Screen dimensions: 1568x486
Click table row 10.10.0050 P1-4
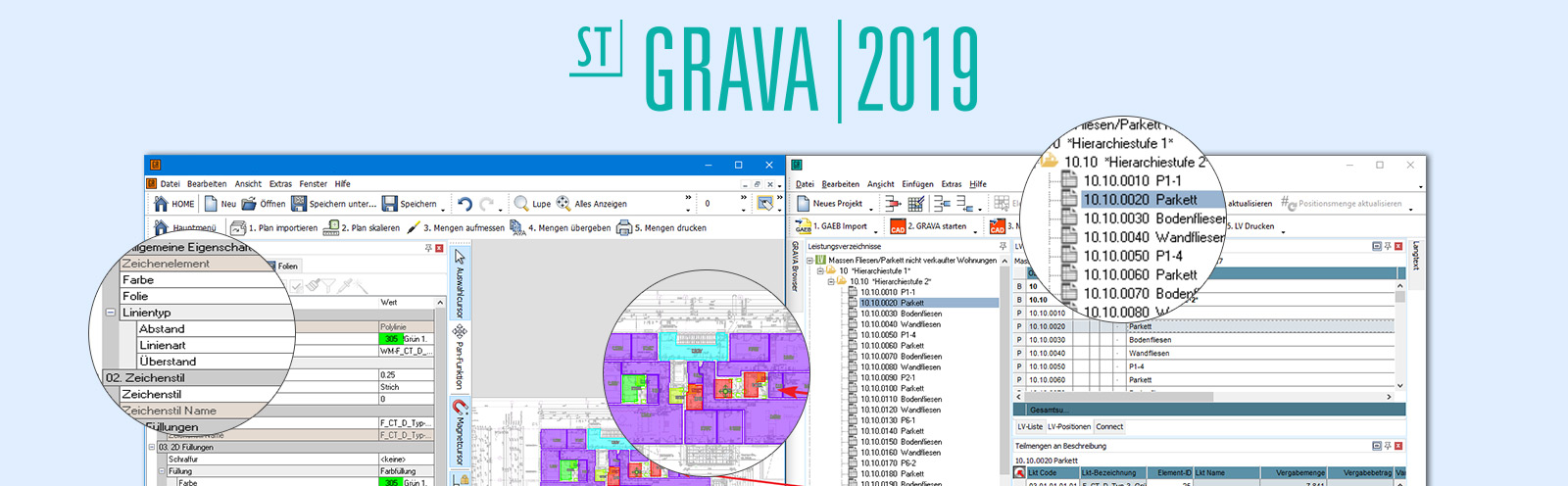click(x=1204, y=366)
